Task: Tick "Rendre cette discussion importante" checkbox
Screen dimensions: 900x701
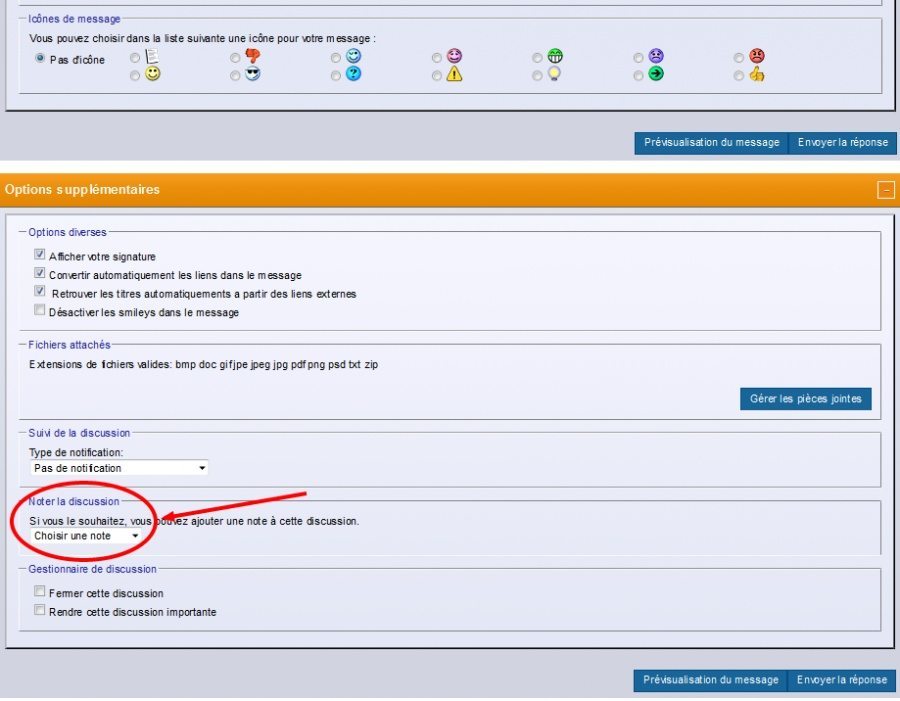Action: point(40,610)
